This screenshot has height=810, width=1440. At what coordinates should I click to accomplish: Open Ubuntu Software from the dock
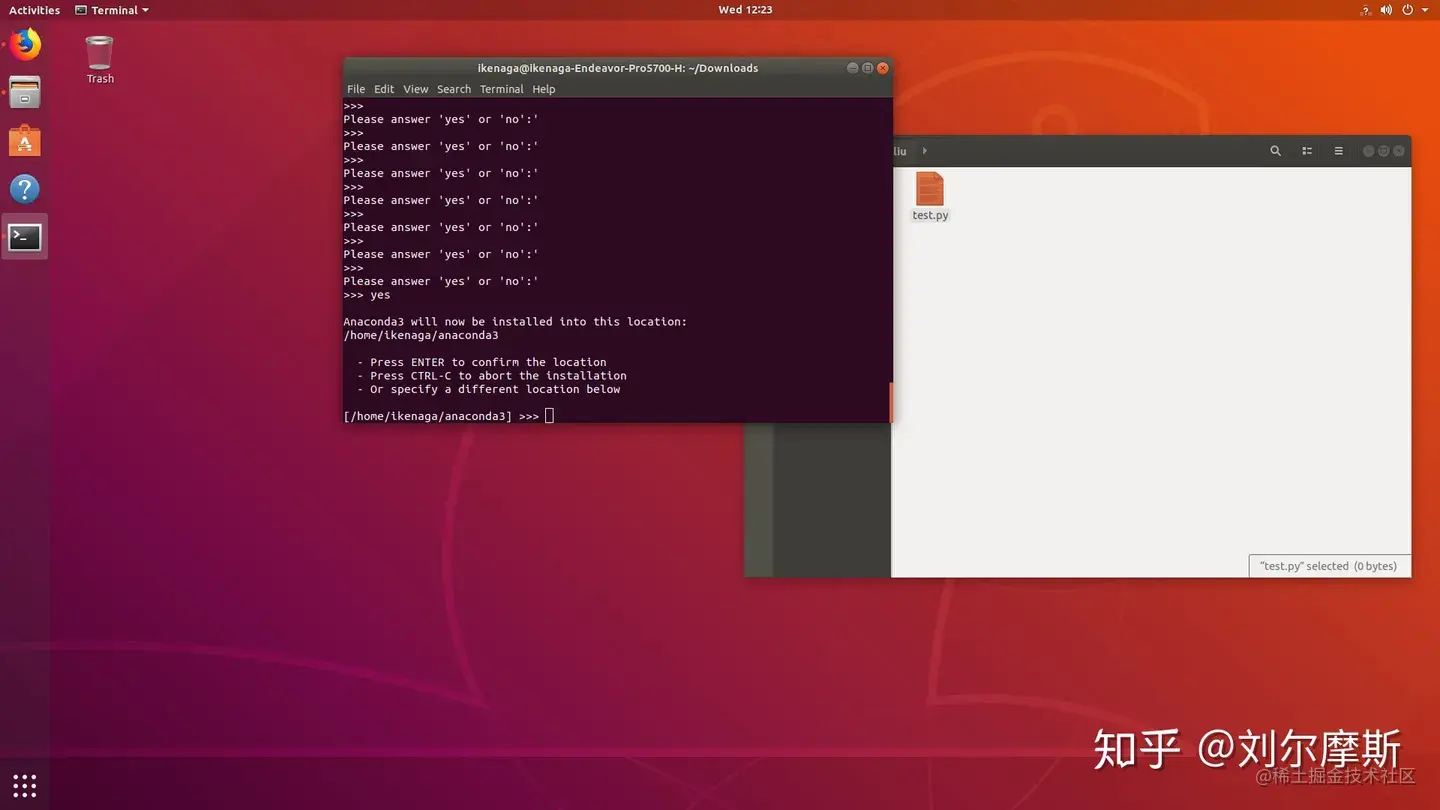[x=25, y=141]
